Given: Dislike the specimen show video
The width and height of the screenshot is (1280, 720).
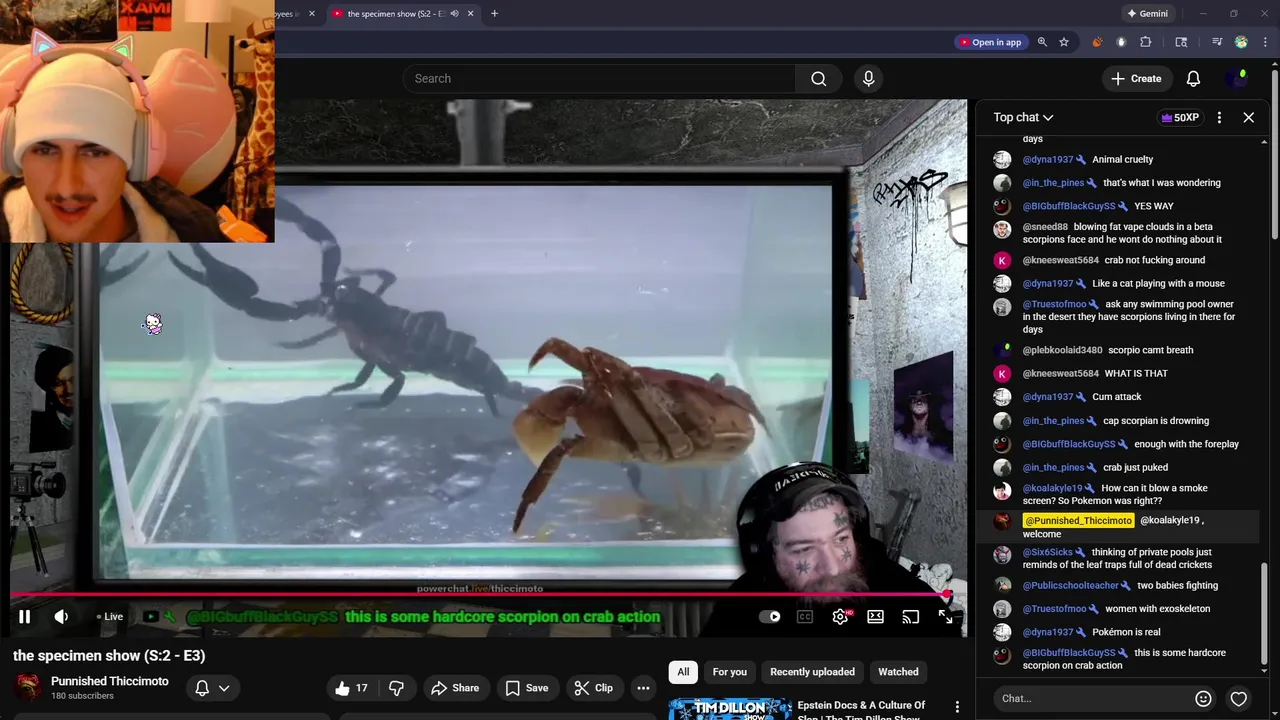Looking at the screenshot, I should pyautogui.click(x=396, y=688).
